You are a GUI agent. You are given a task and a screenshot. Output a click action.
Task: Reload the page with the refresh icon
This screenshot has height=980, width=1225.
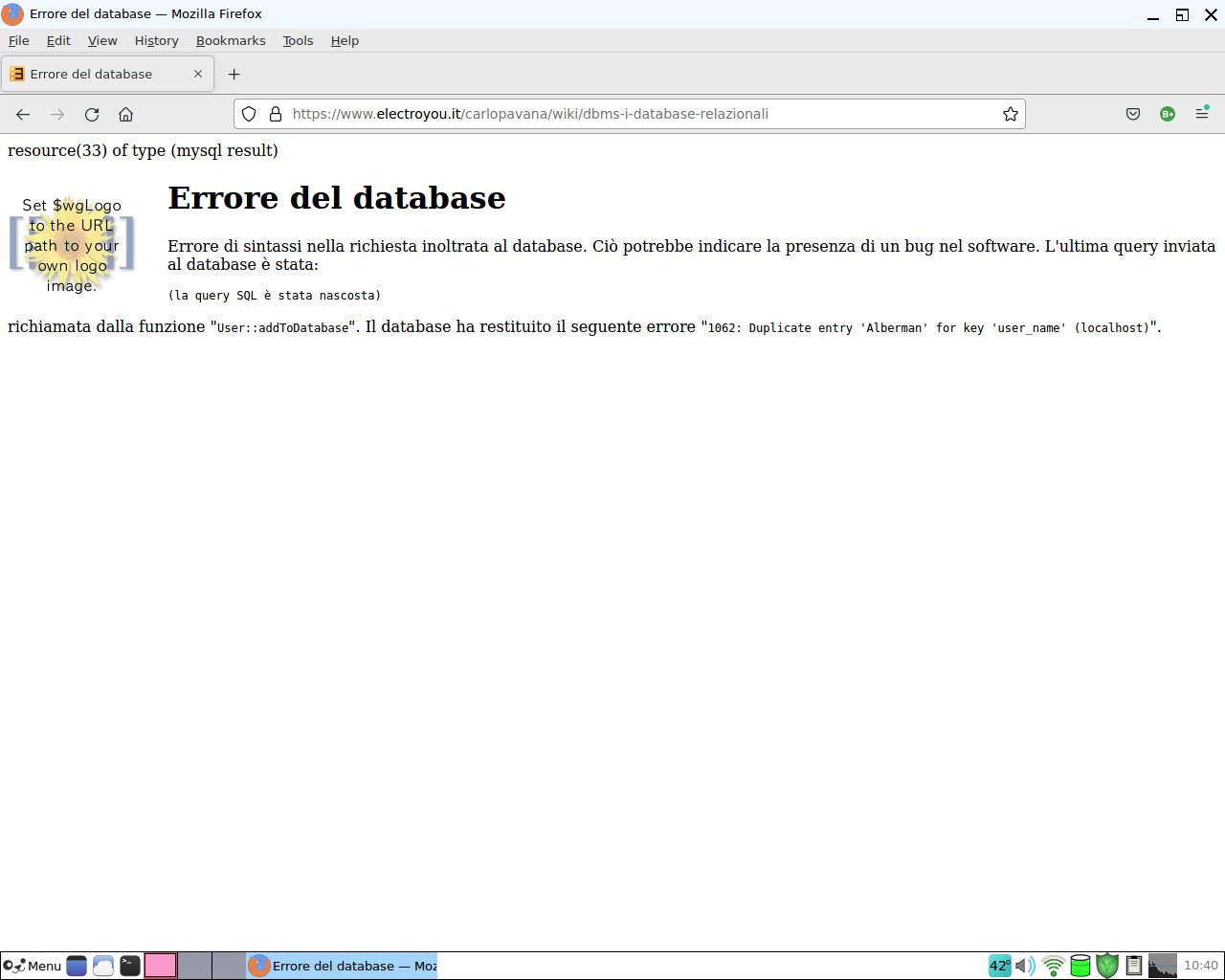pos(92,115)
